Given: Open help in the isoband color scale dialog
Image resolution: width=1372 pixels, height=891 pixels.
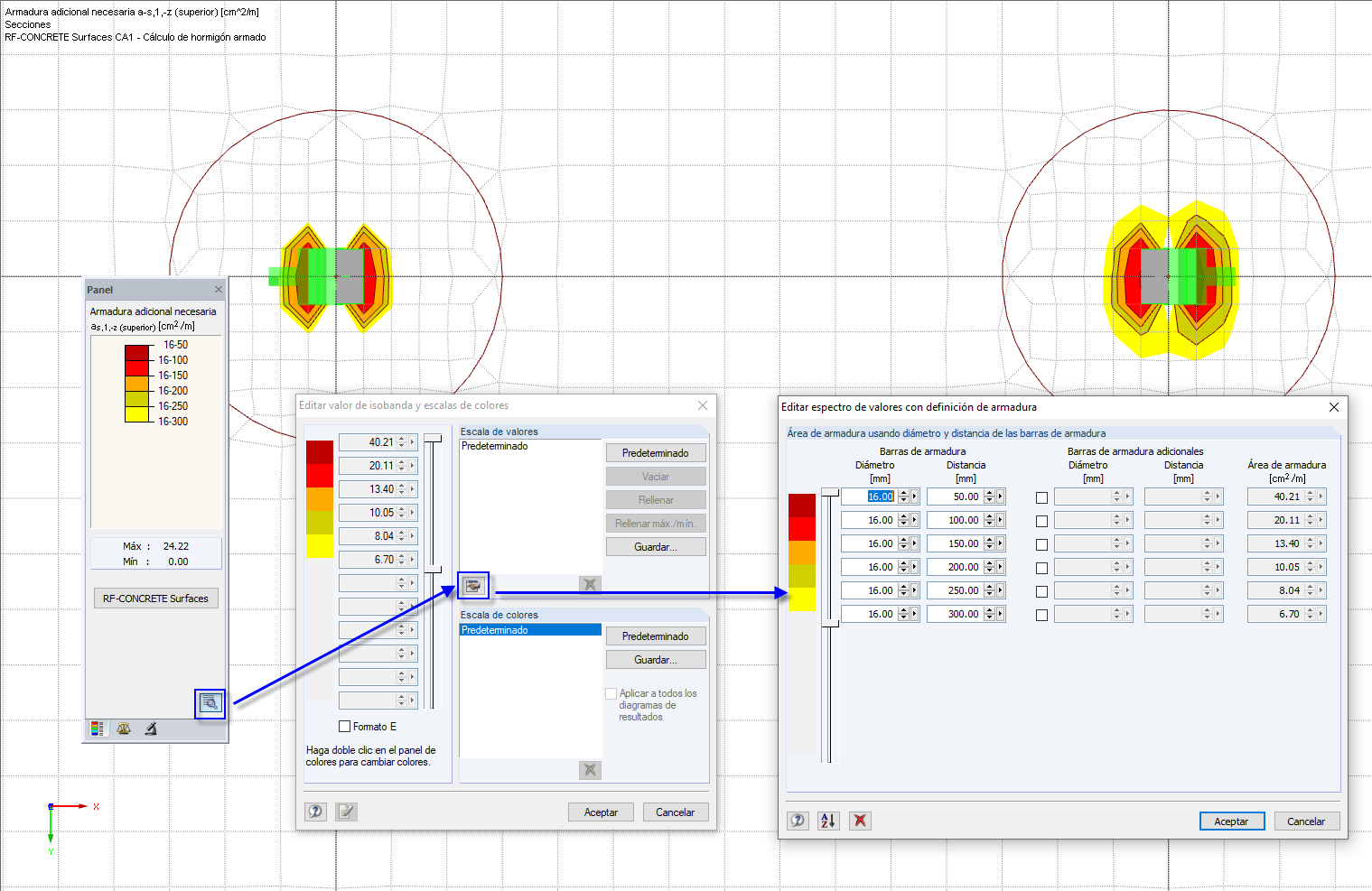Looking at the screenshot, I should tap(315, 812).
